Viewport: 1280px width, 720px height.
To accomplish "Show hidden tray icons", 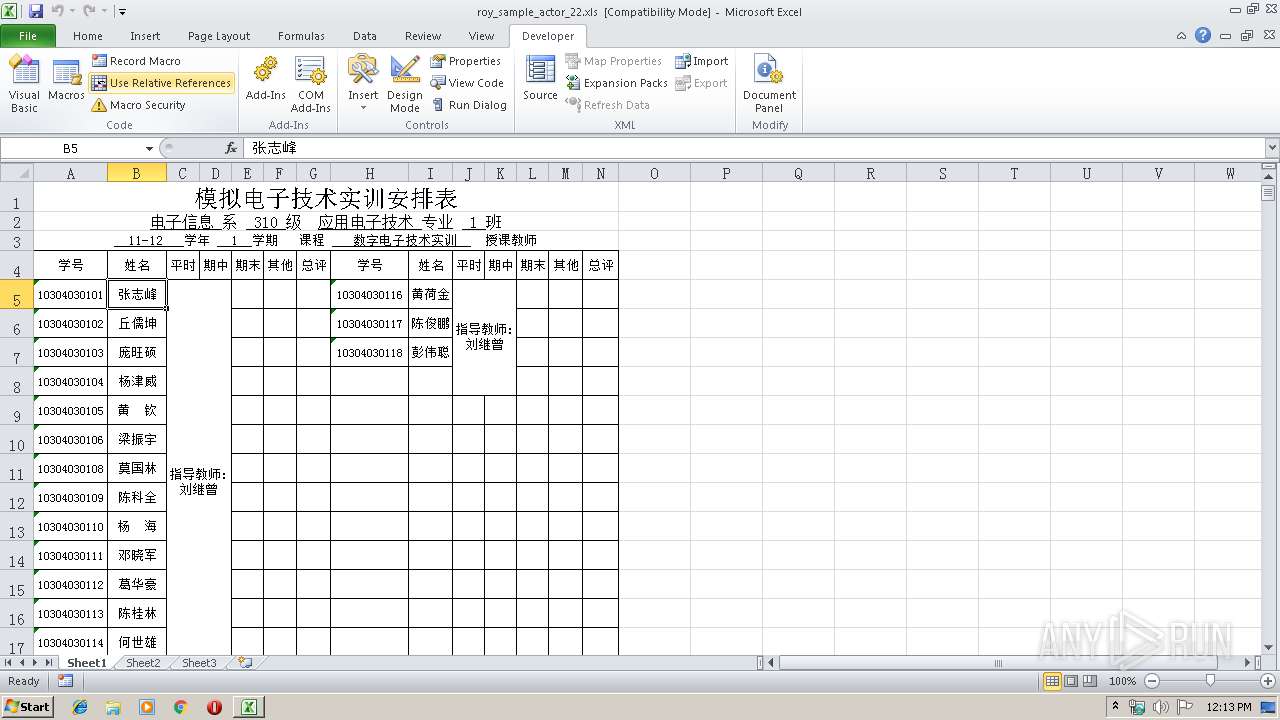I will coord(1116,707).
